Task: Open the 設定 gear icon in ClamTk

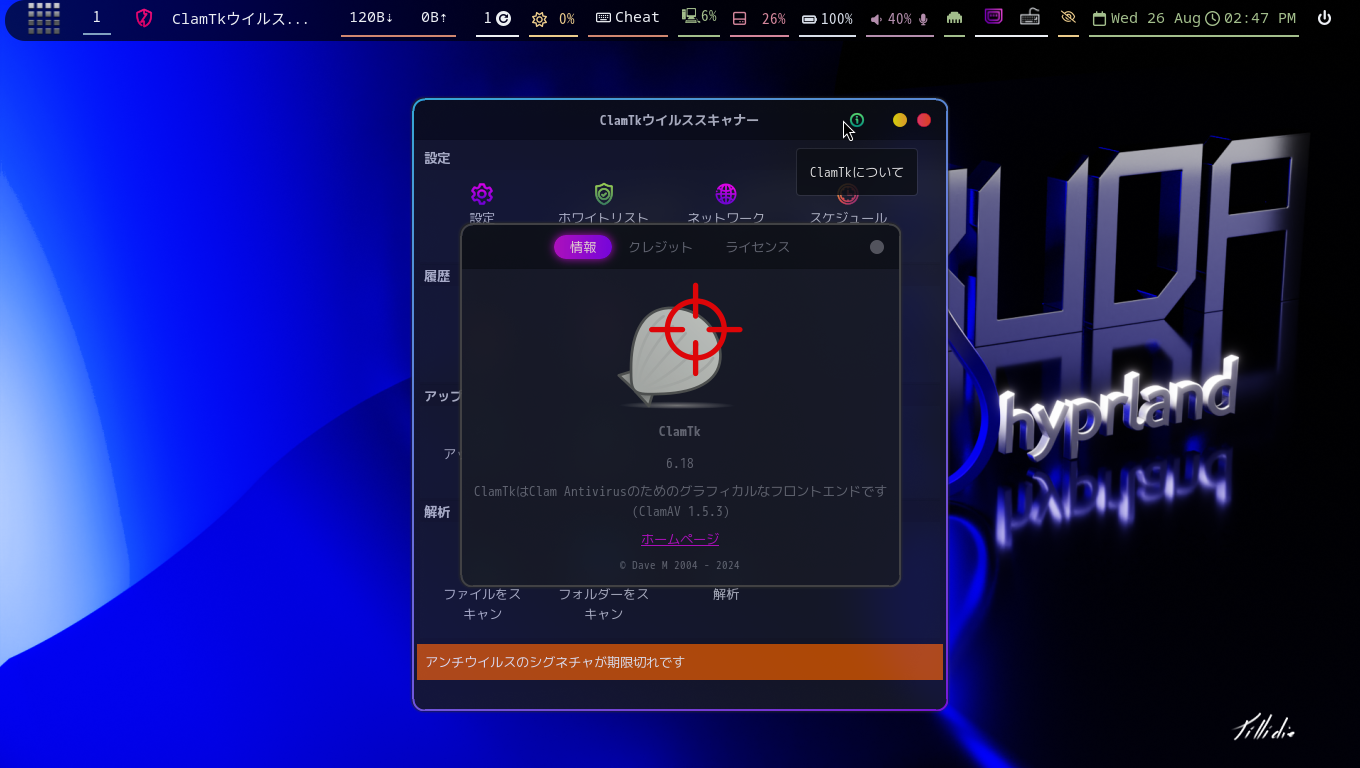Action: pos(482,193)
